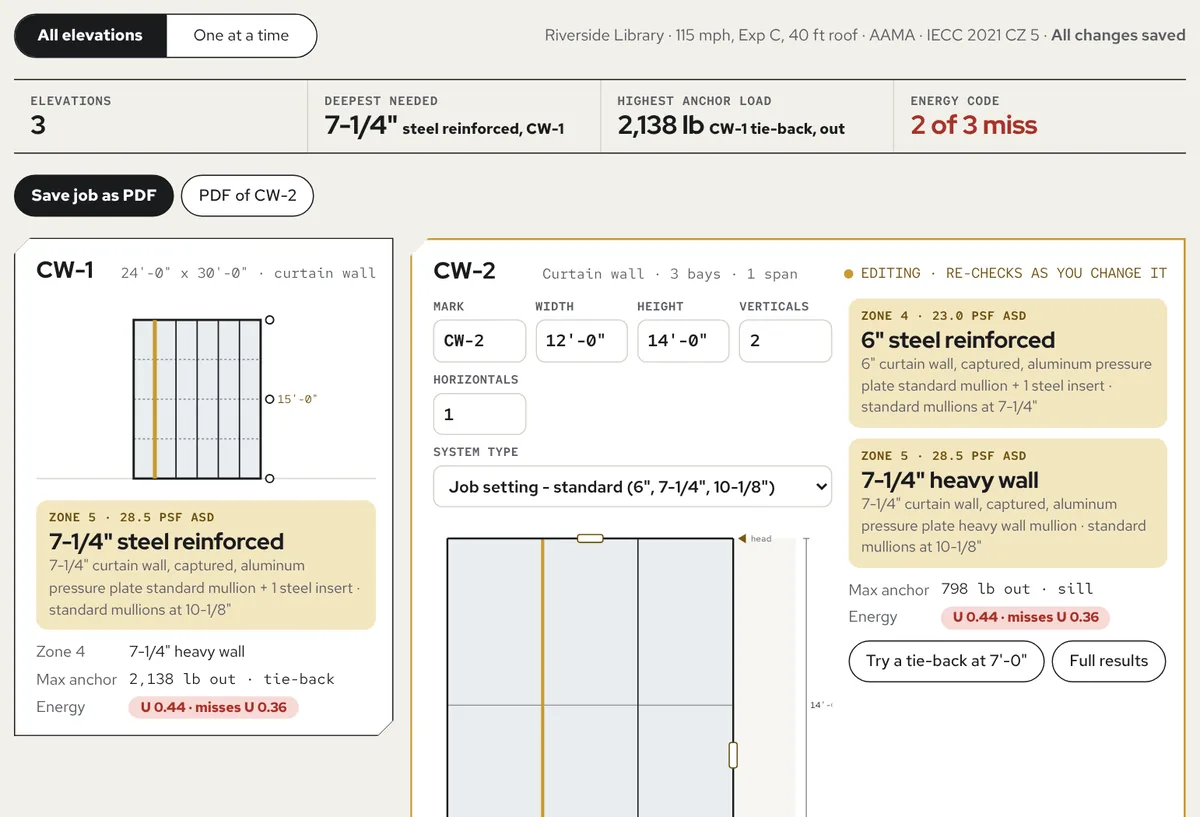Click the CW-2 energy U 0.44 miss badge
Screen dimensions: 1200x817
[x=1026, y=617]
